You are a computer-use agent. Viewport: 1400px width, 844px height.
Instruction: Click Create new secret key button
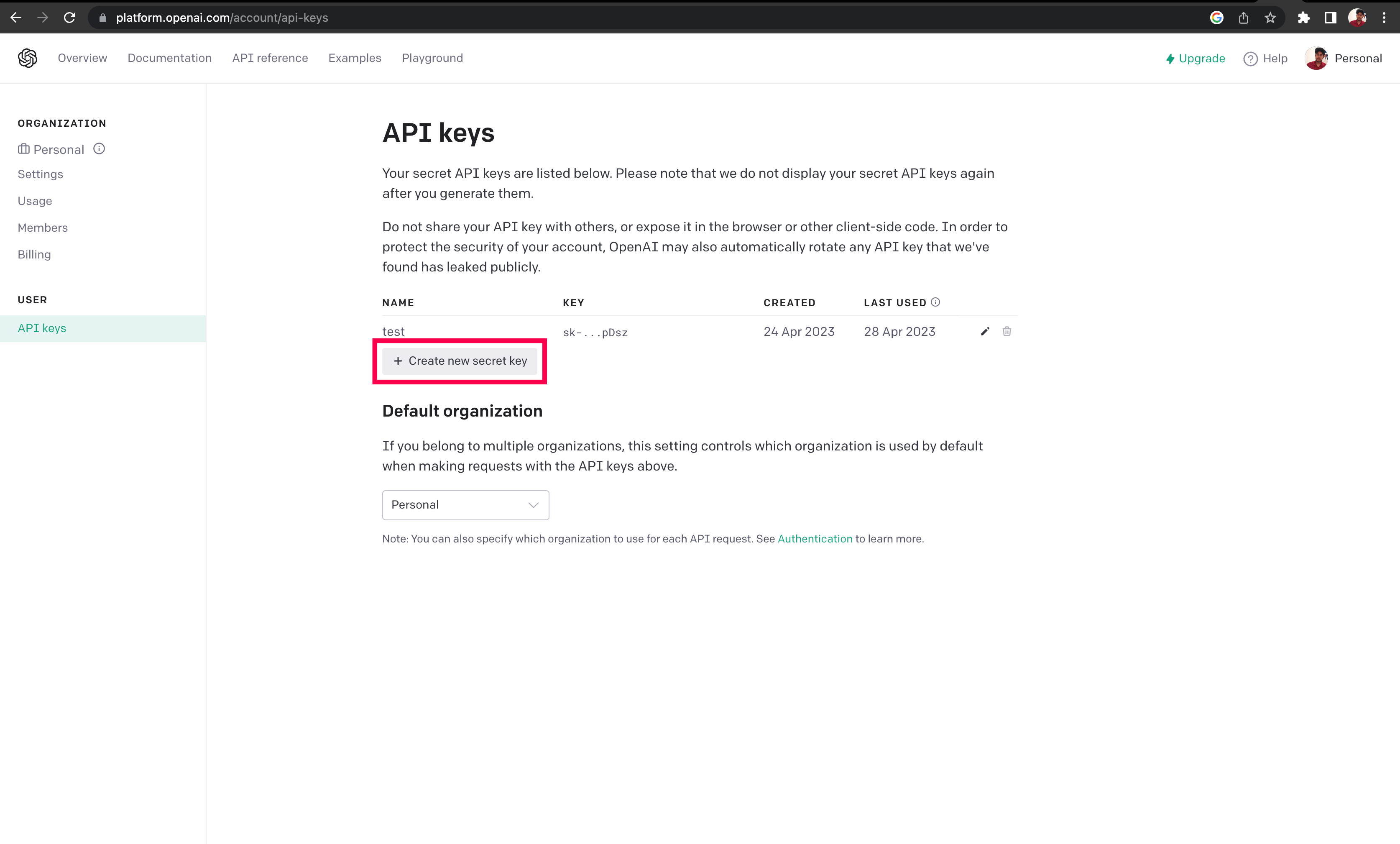click(460, 361)
